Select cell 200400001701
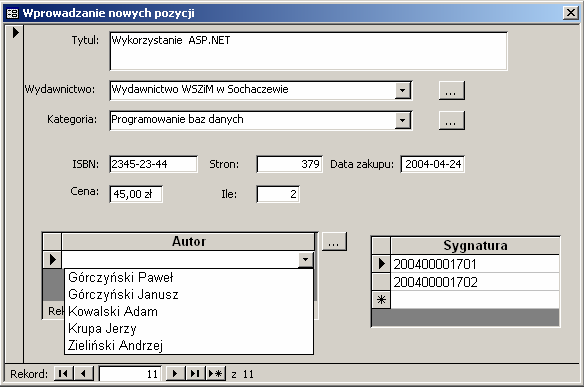This screenshot has height=387, width=584. [x=475, y=264]
